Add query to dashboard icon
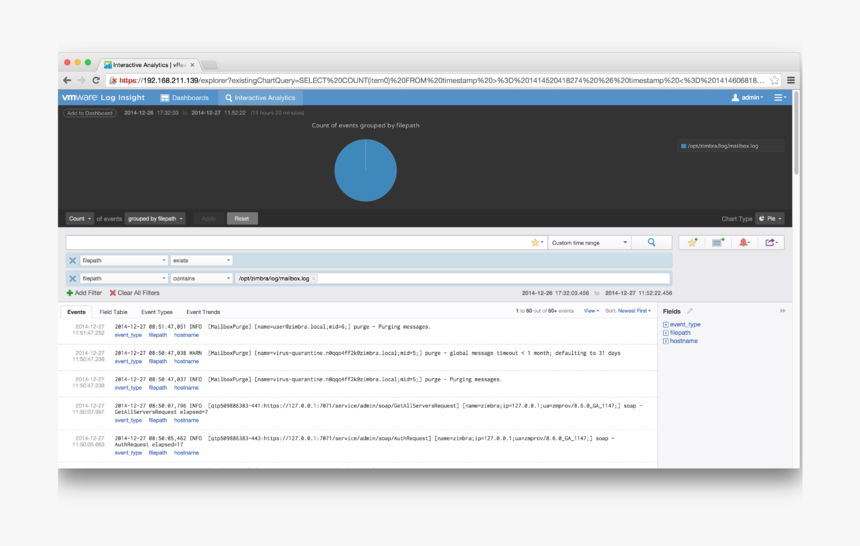 point(718,243)
